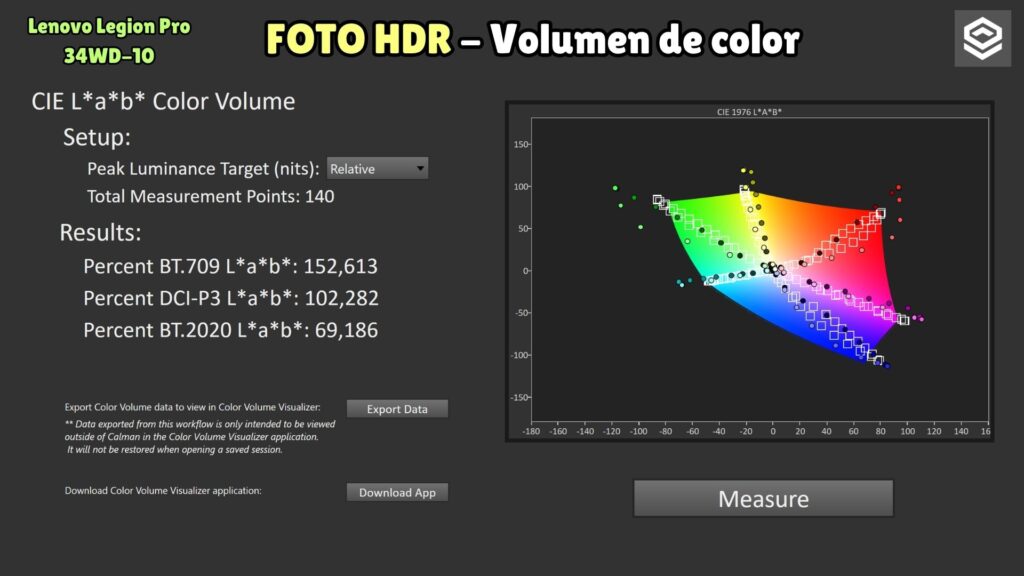Select the 'Percent BT.709 L*a*b*: 152,613' result
The image size is (1024, 576).
pos(231,266)
